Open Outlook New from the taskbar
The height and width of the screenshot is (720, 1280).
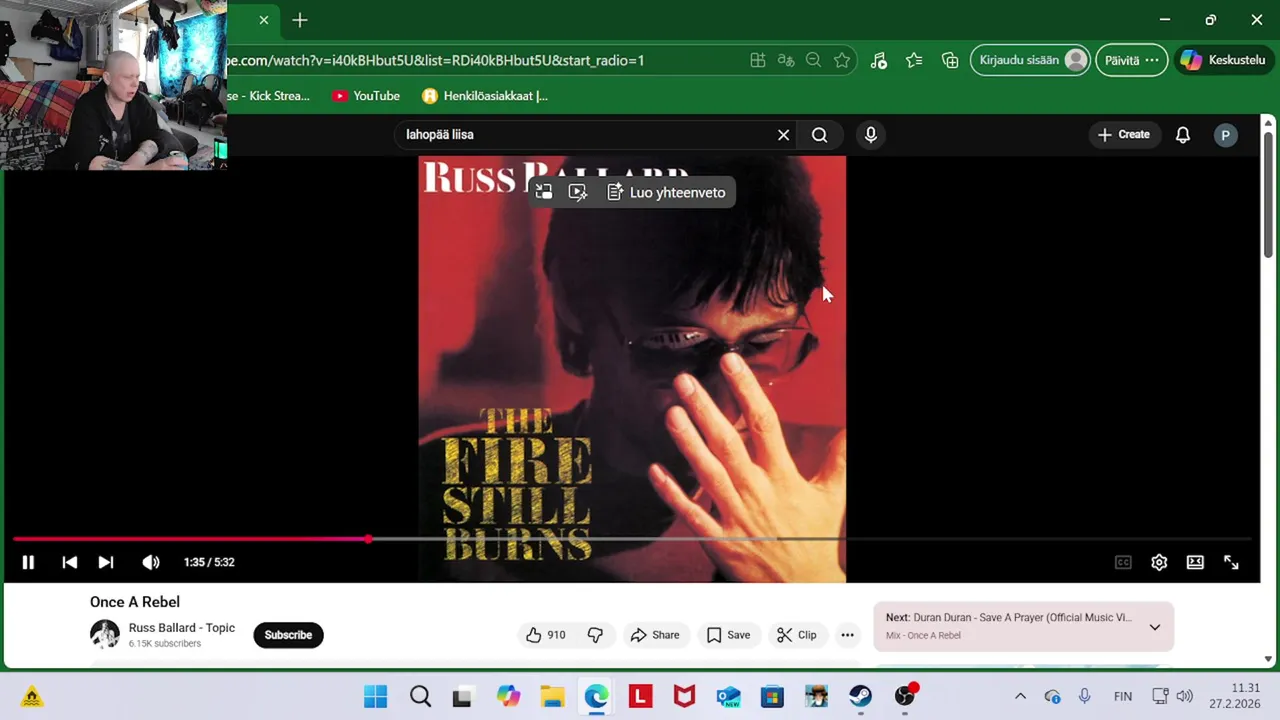pos(728,696)
